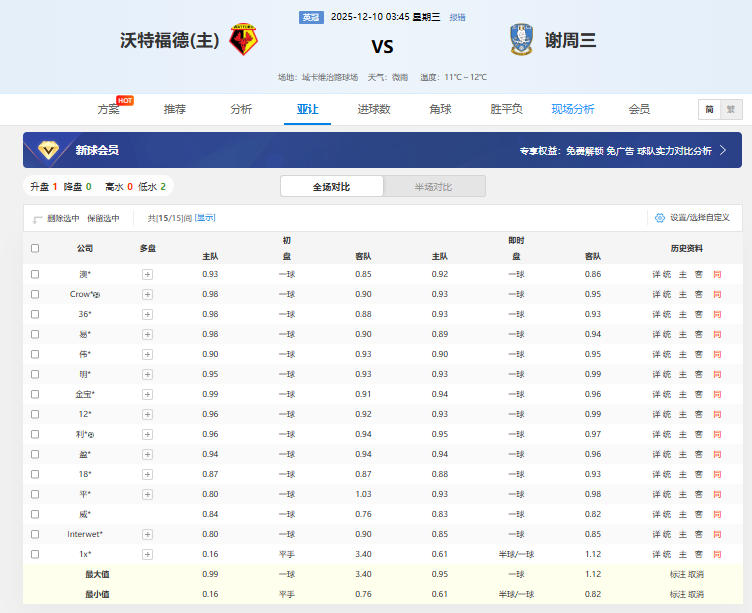Expand the plus box for the 36* row
Screen dimensions: 752x613
coord(147,314)
